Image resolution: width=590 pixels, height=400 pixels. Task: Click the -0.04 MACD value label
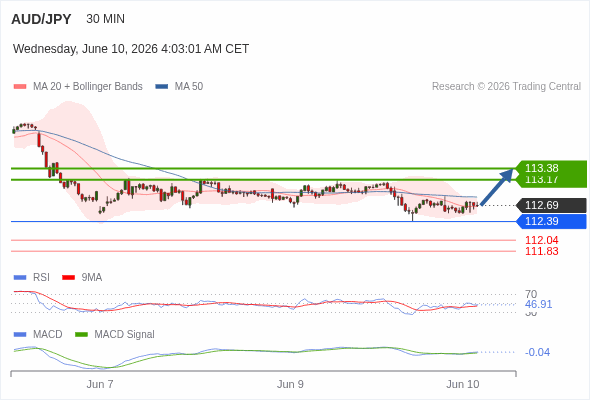[x=537, y=352]
